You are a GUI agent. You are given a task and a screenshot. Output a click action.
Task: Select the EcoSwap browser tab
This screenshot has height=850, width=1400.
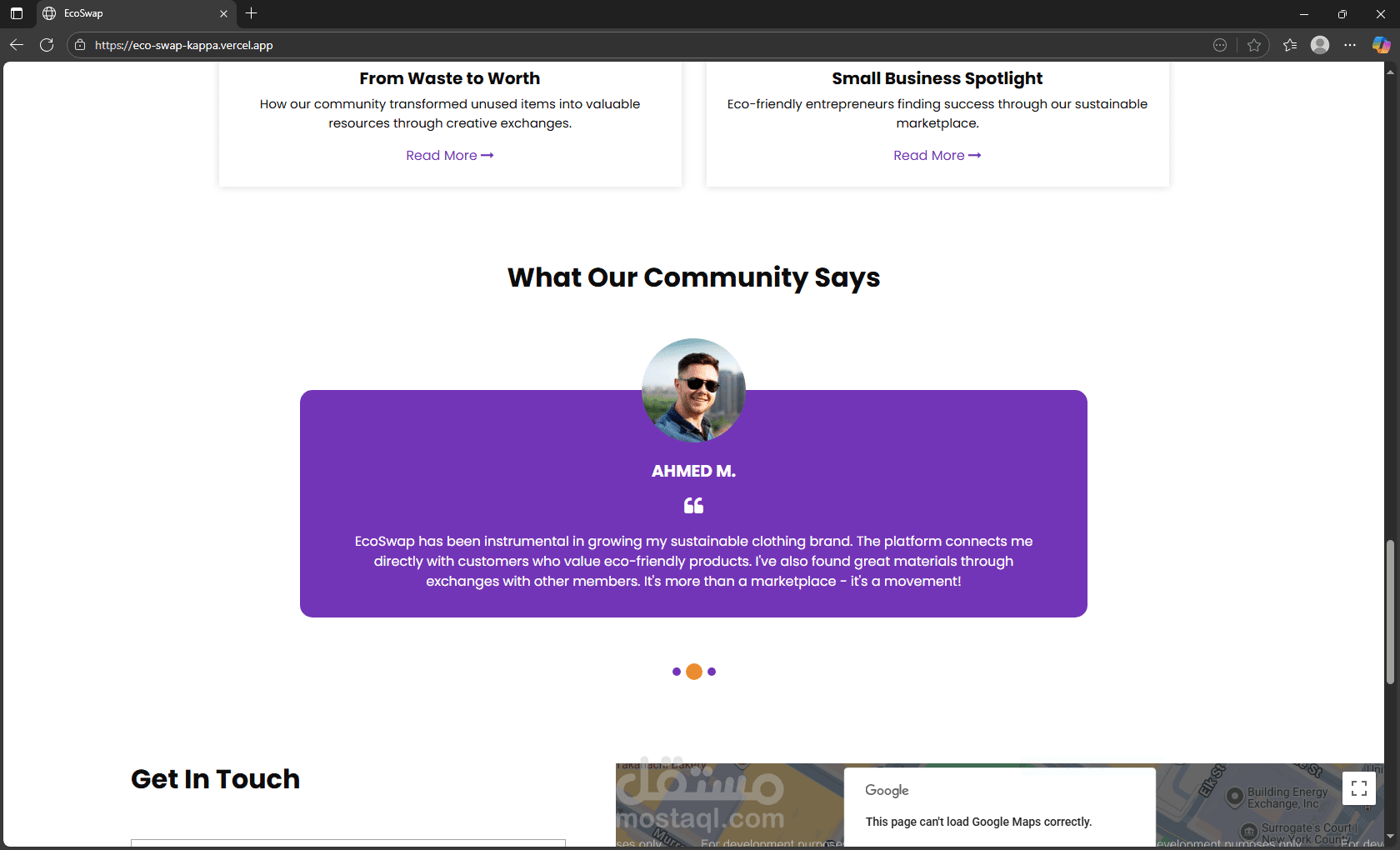[137, 13]
